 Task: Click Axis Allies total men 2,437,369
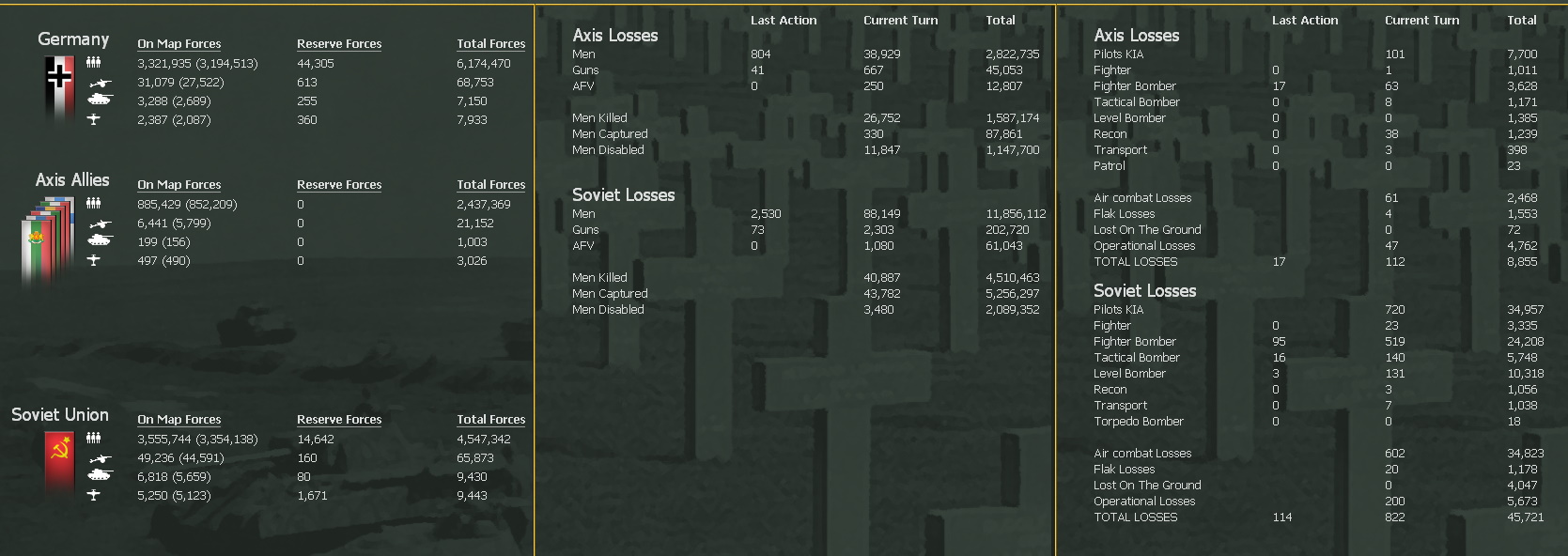pos(484,205)
